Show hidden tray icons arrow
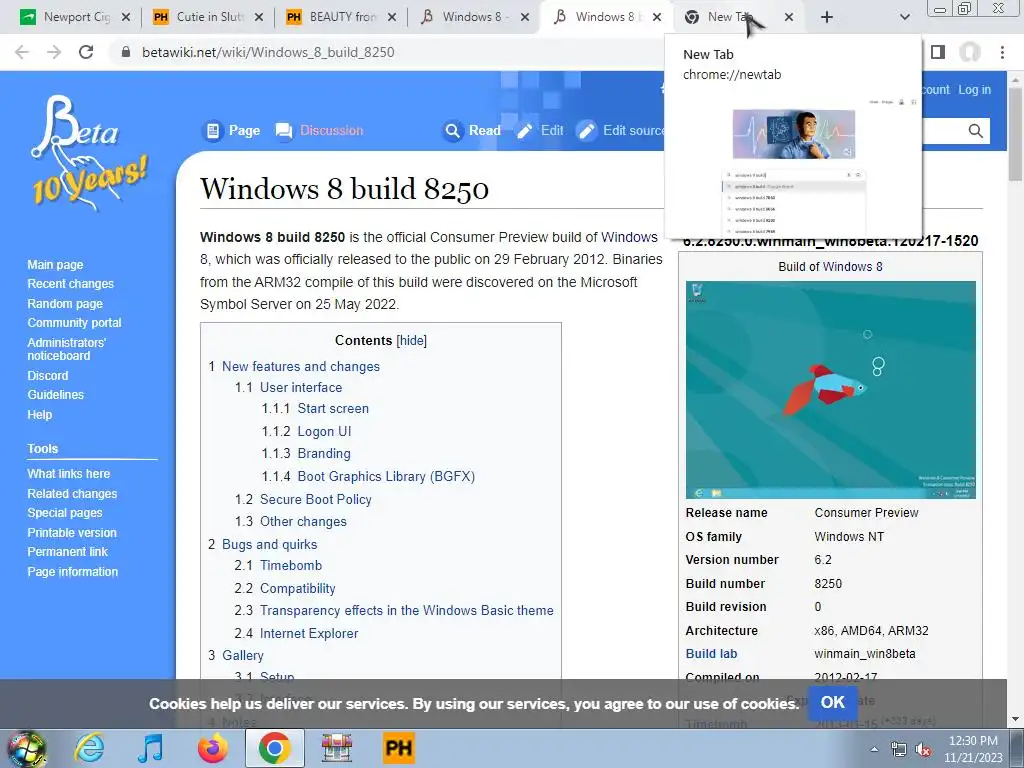This screenshot has width=1024, height=768. 874,749
